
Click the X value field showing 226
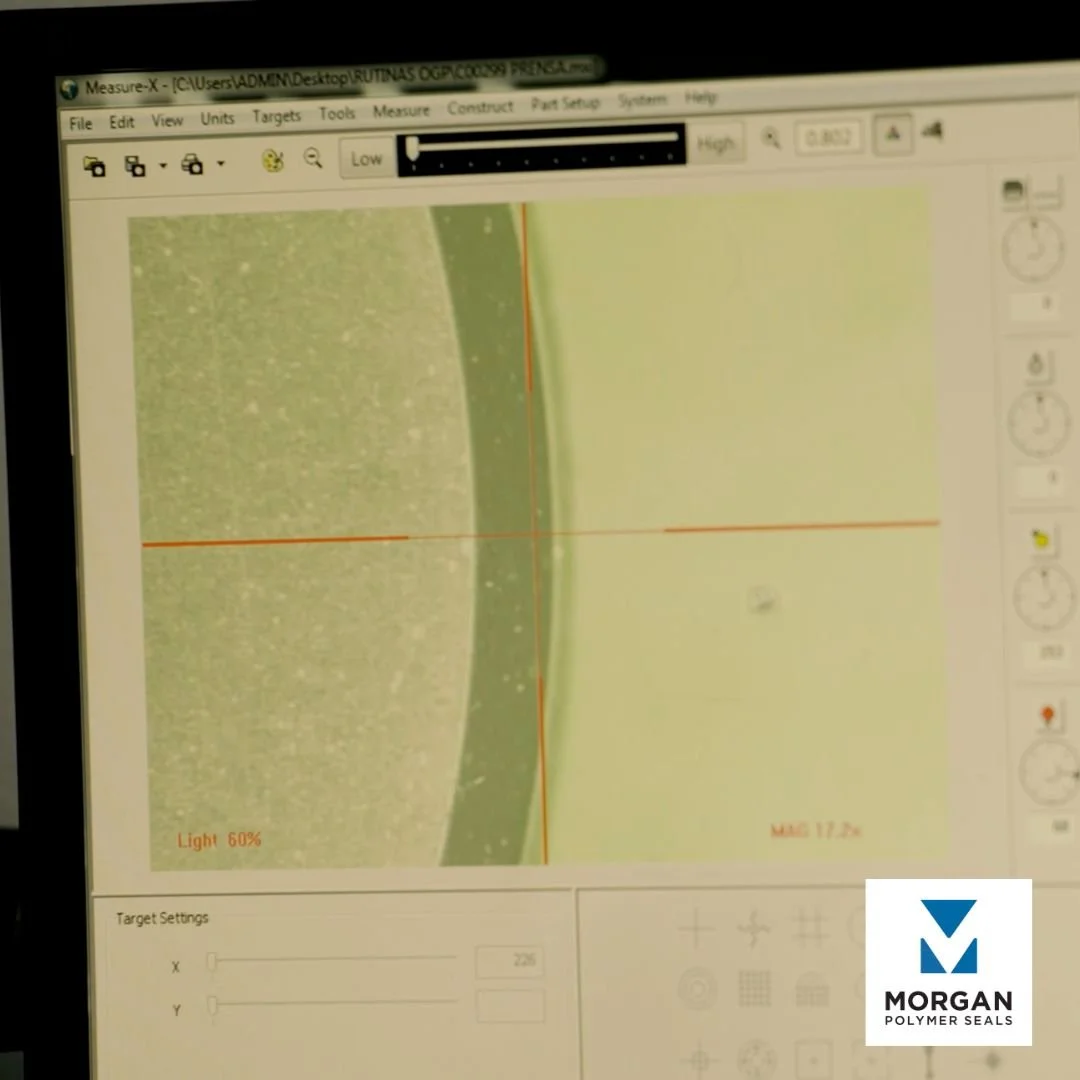pos(510,961)
